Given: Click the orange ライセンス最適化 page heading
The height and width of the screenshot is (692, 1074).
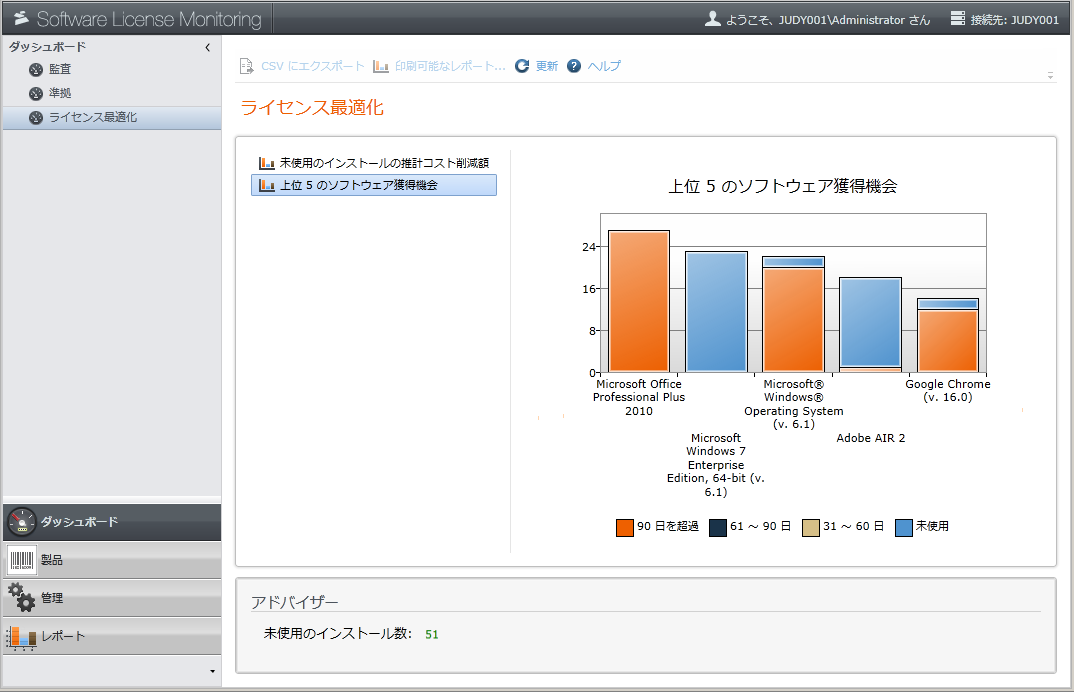Looking at the screenshot, I should click(312, 108).
